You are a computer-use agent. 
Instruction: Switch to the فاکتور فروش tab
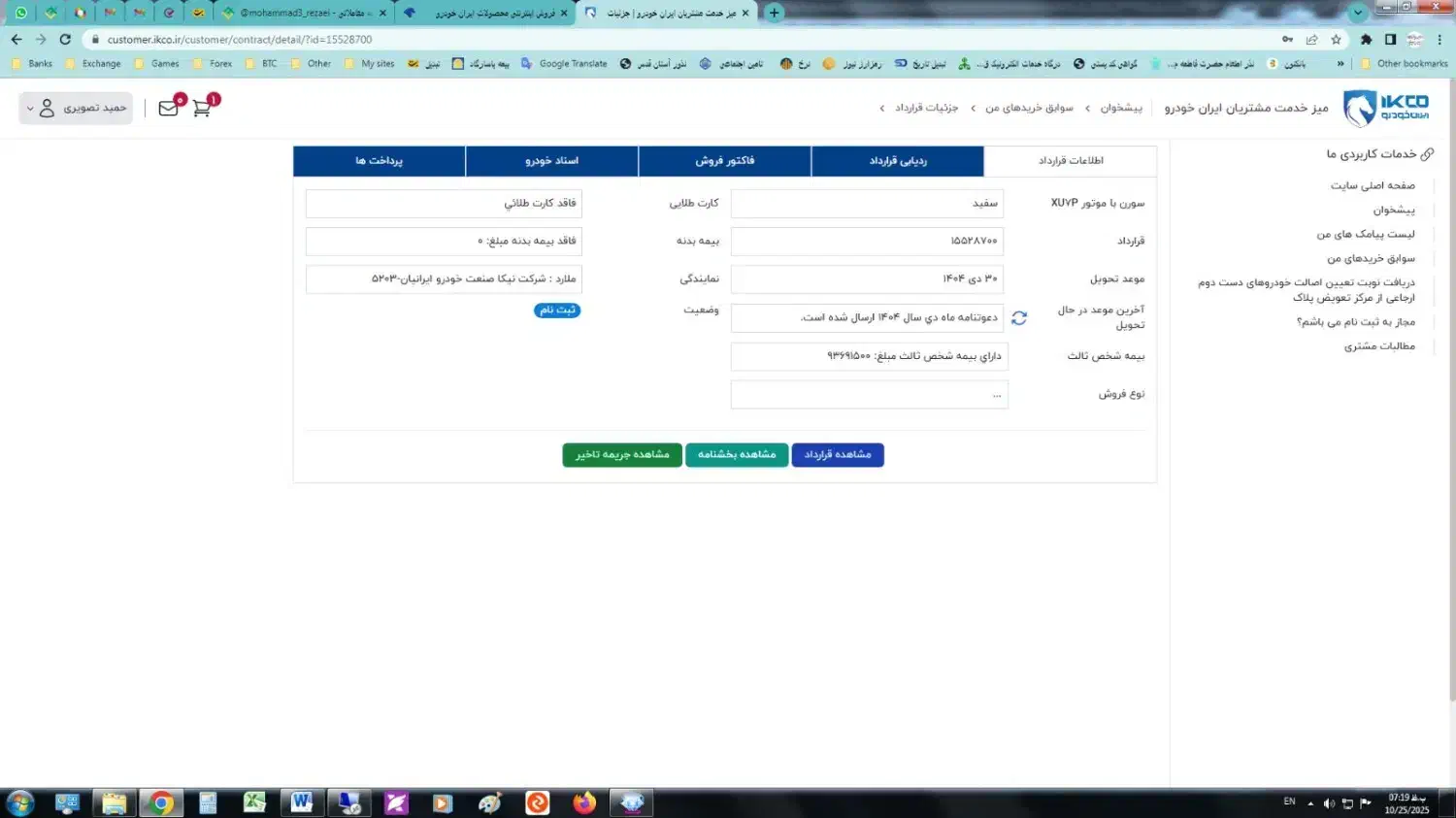click(x=724, y=160)
